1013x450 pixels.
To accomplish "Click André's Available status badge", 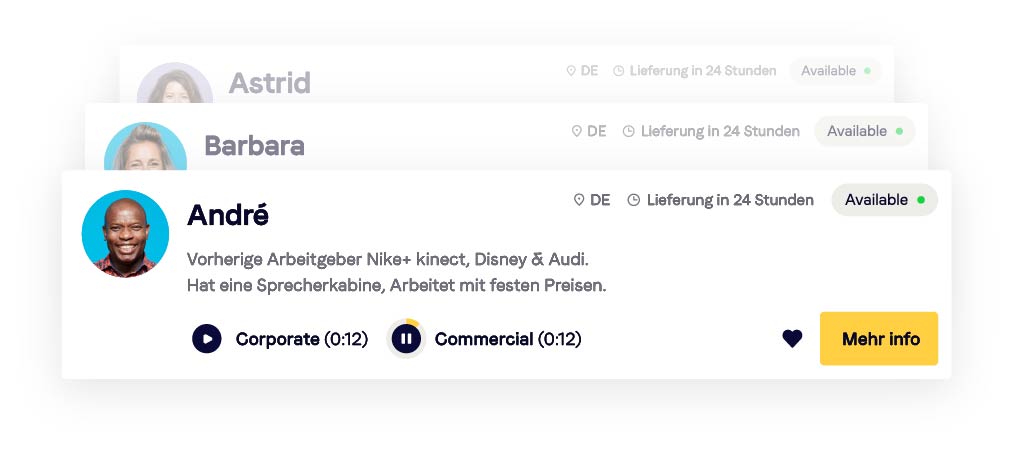I will point(884,200).
